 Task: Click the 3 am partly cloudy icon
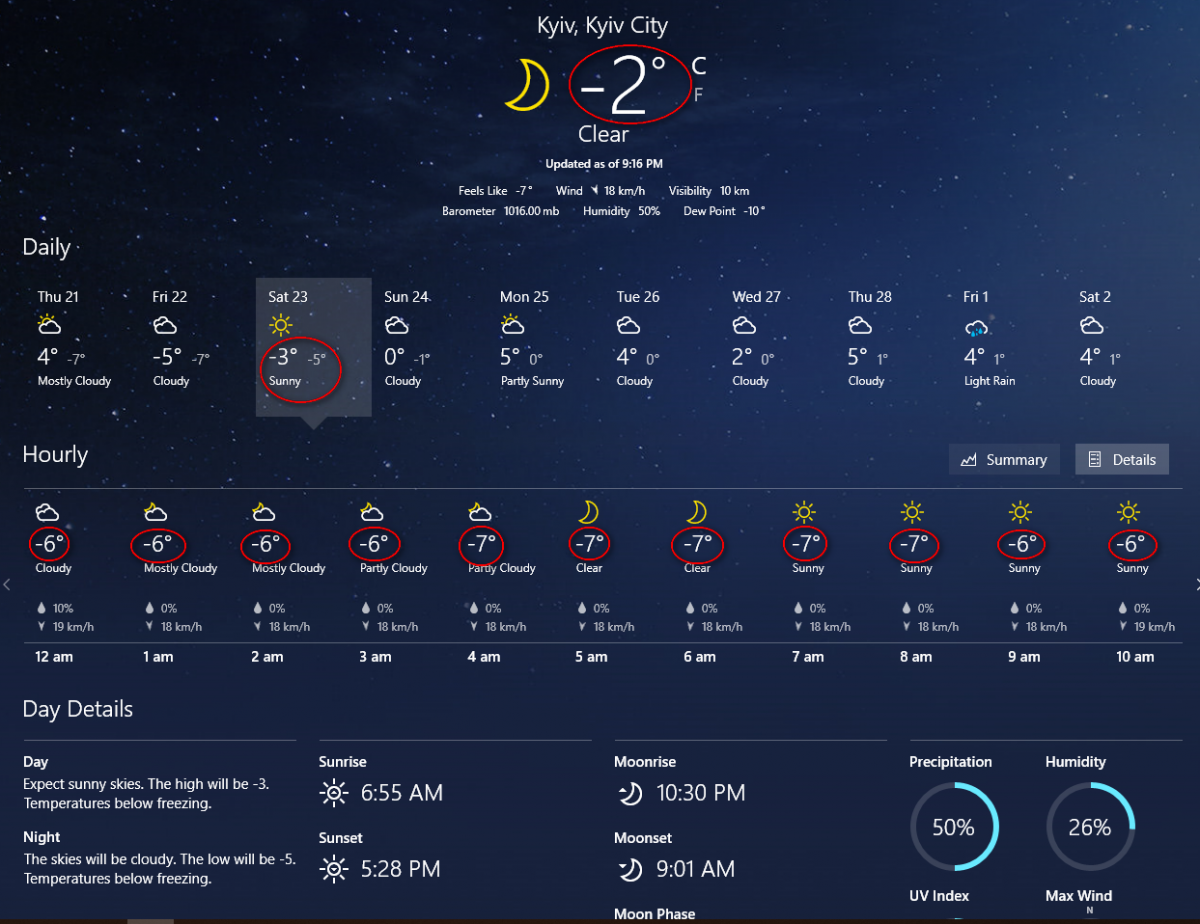pyautogui.click(x=371, y=512)
